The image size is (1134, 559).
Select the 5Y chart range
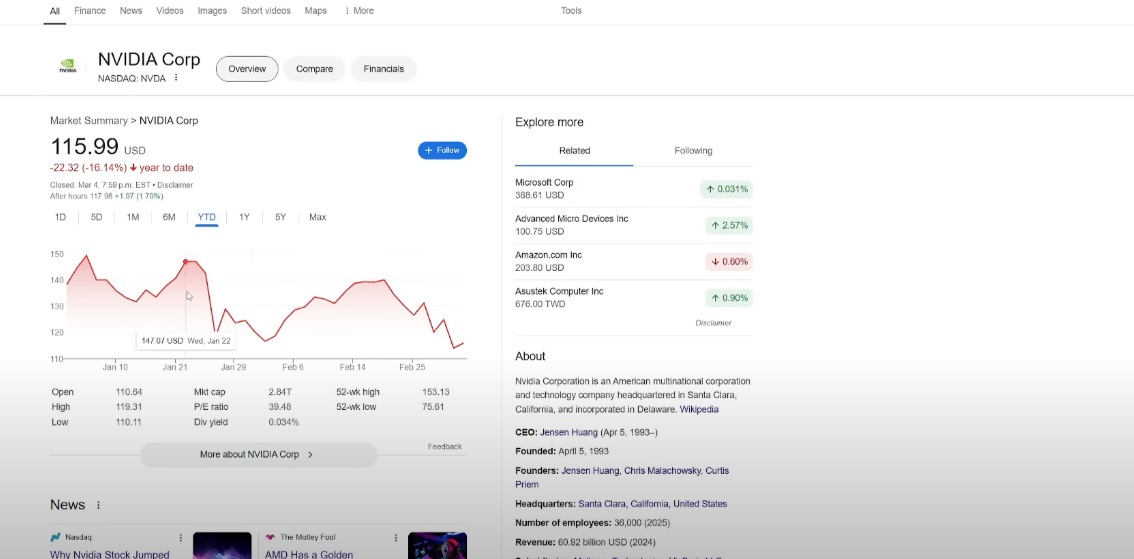click(281, 217)
